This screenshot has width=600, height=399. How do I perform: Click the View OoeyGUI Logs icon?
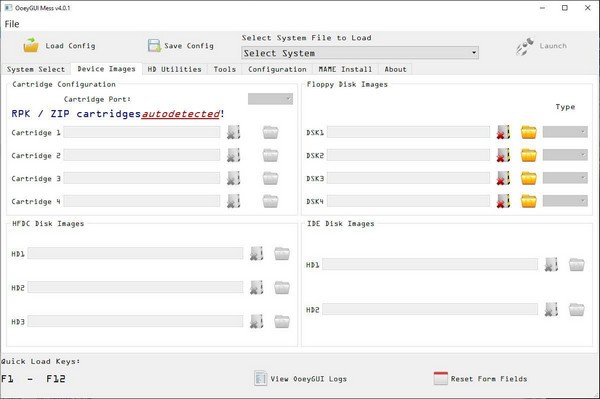click(260, 378)
